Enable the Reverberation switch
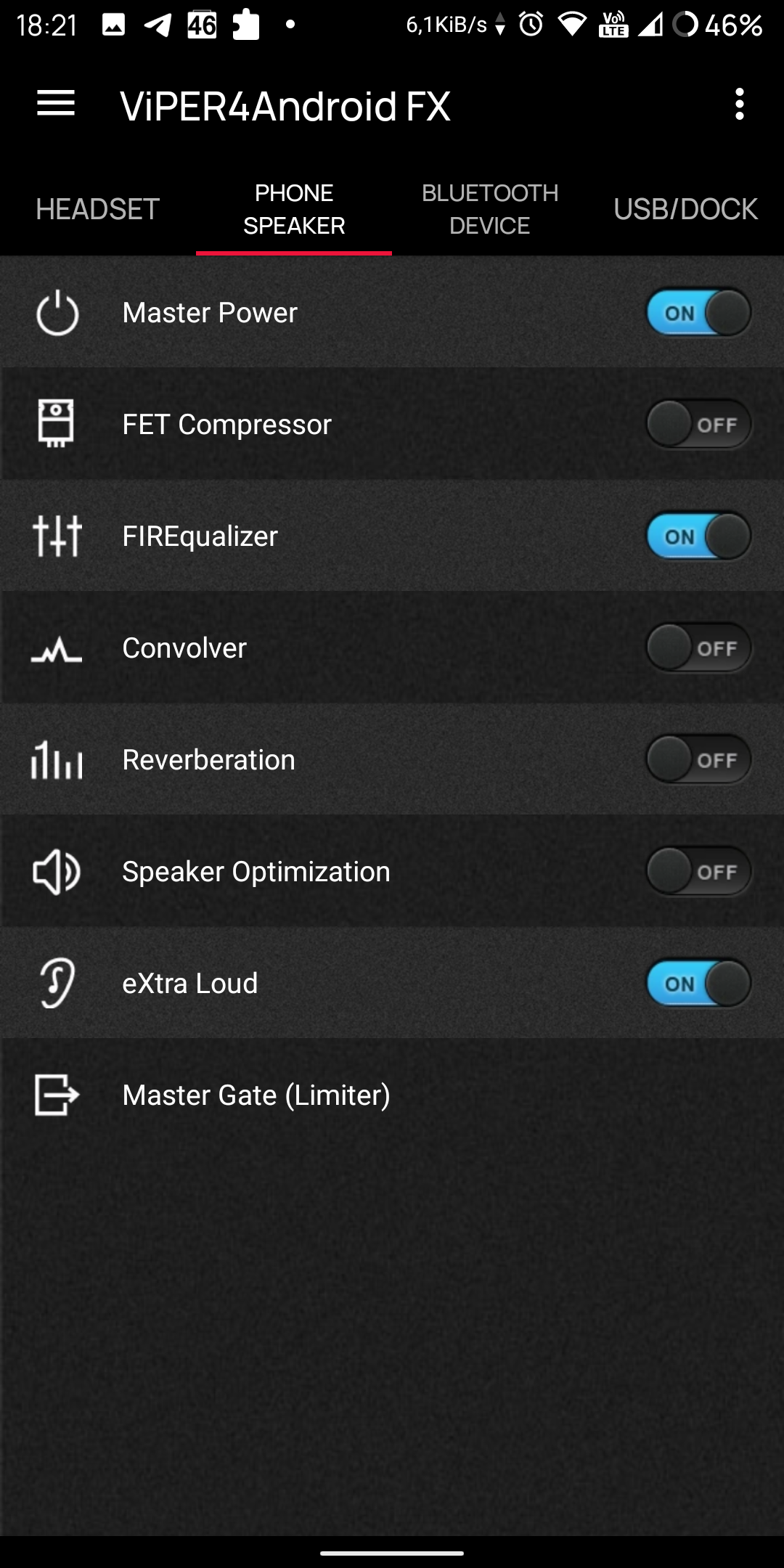The width and height of the screenshot is (784, 1568). coord(698,760)
